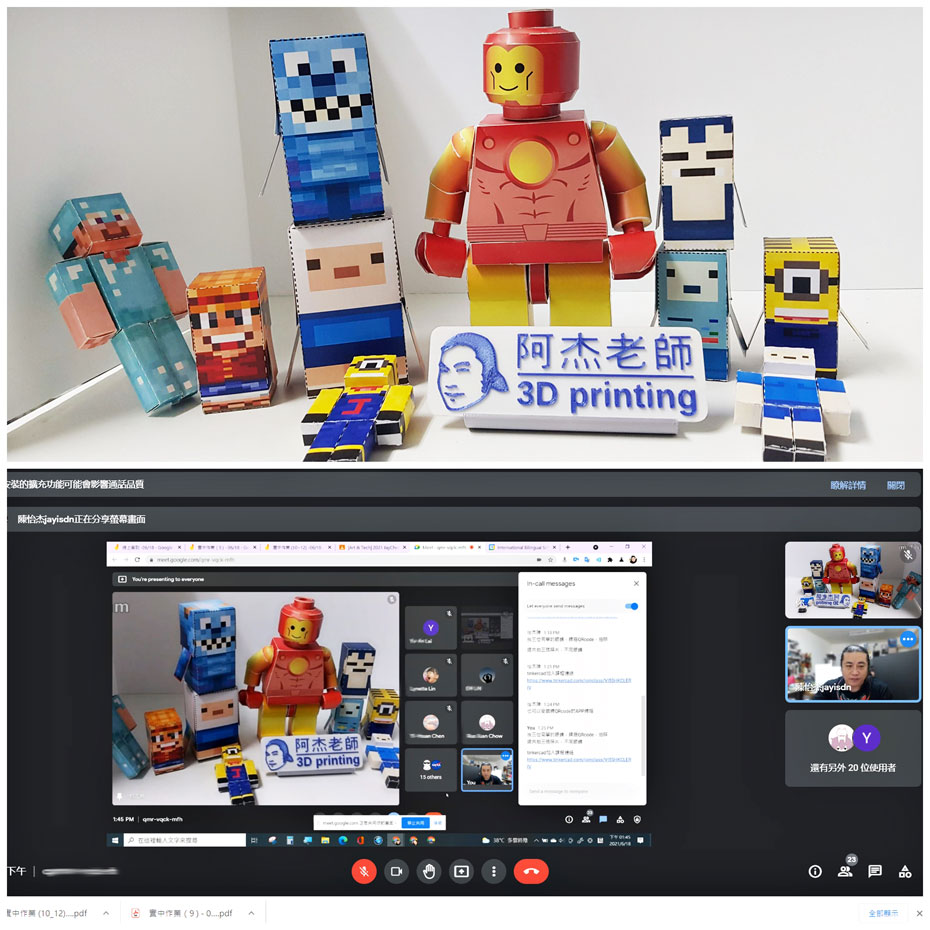Click the Windows Start button in shared screen

click(115, 840)
